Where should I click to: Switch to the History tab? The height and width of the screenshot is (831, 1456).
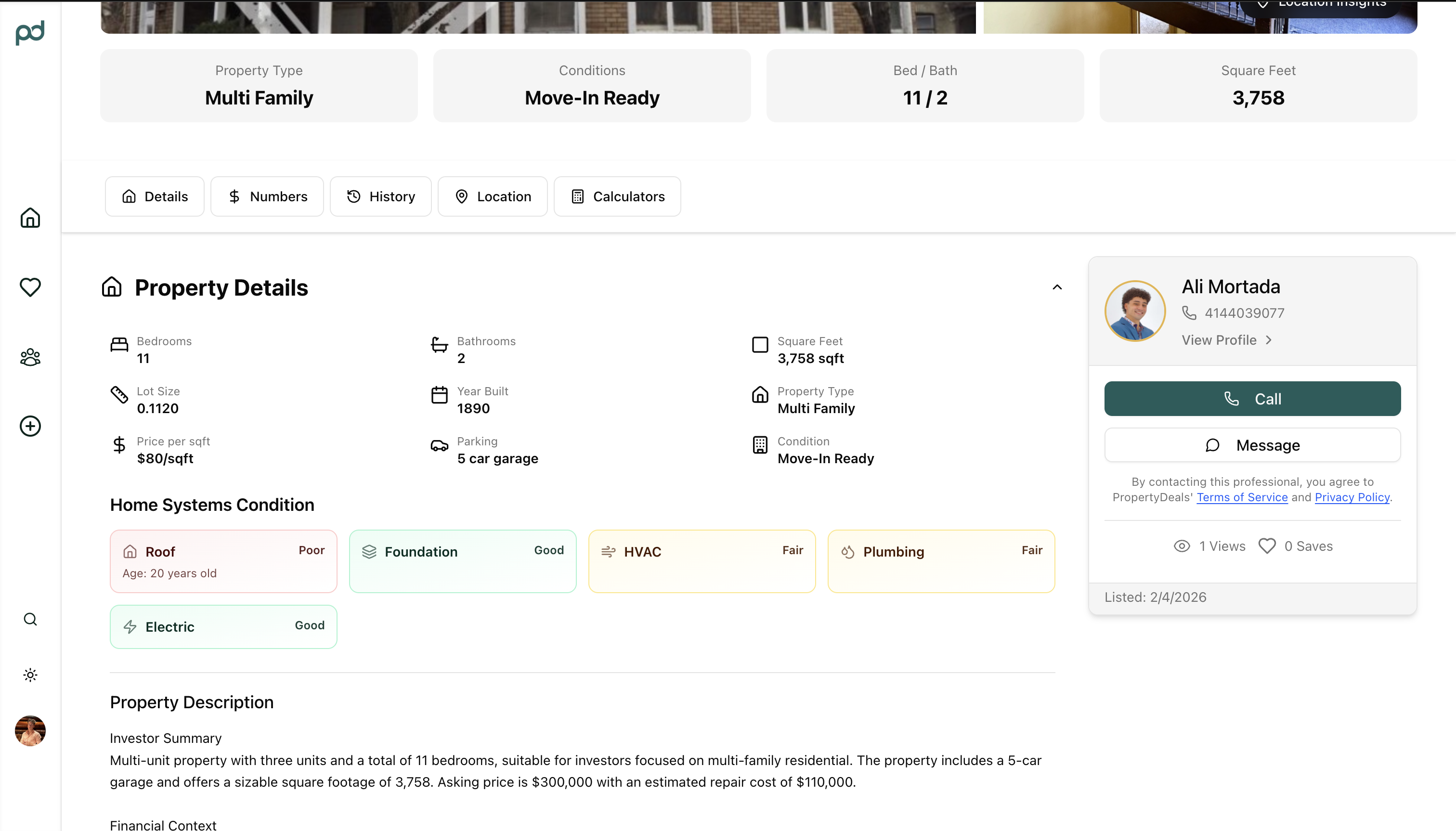coord(381,196)
